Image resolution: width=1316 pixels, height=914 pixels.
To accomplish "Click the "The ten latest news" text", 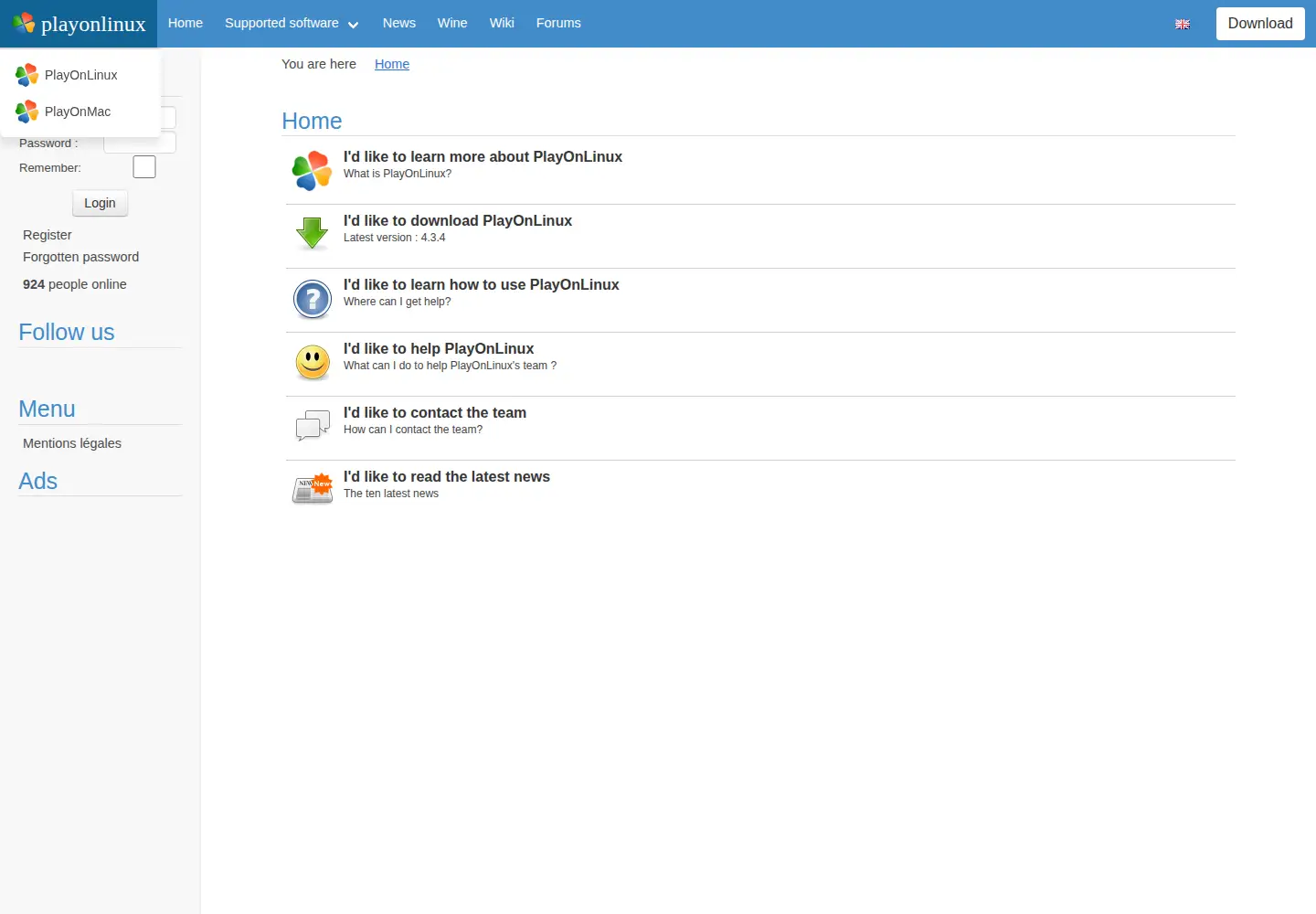I will pyautogui.click(x=391, y=494).
